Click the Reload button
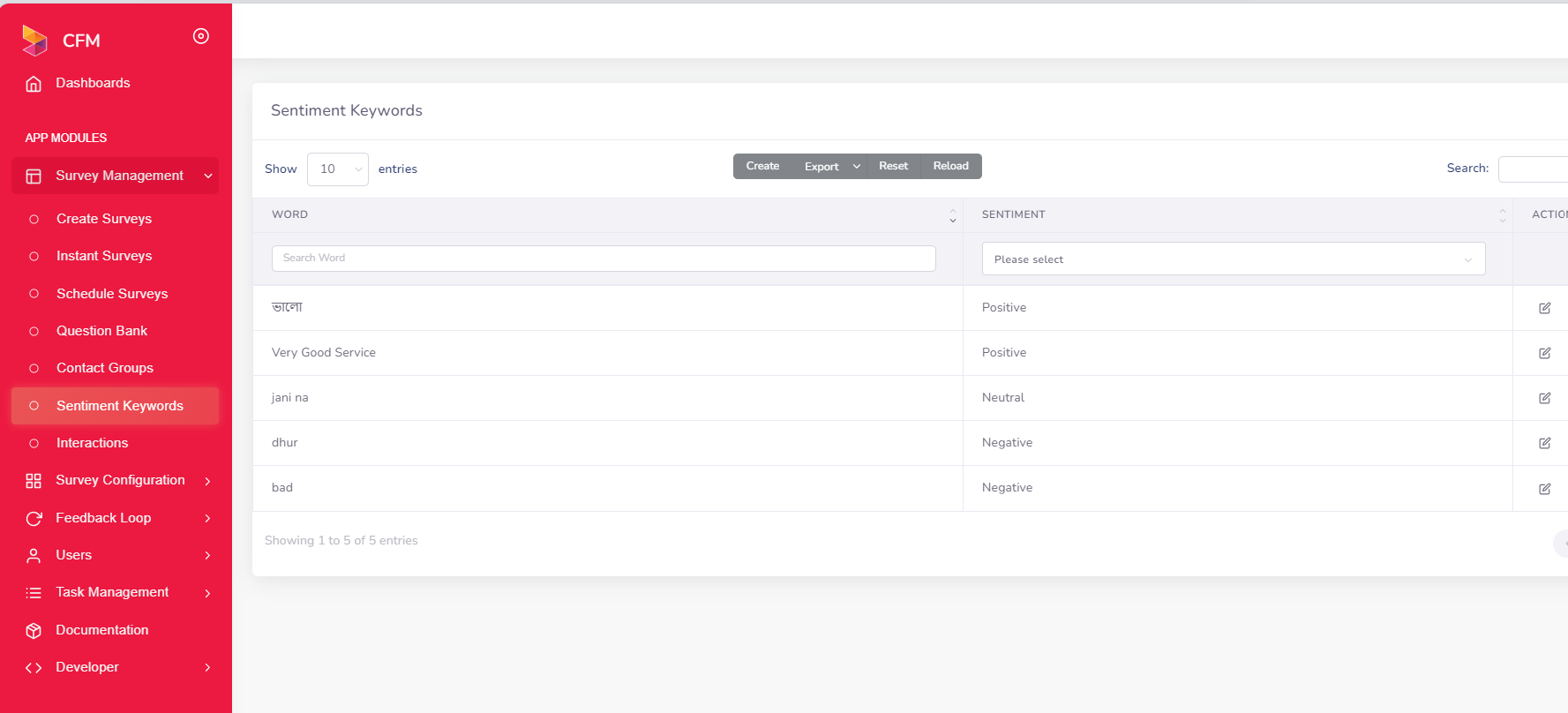The image size is (1568, 713). pyautogui.click(x=950, y=166)
